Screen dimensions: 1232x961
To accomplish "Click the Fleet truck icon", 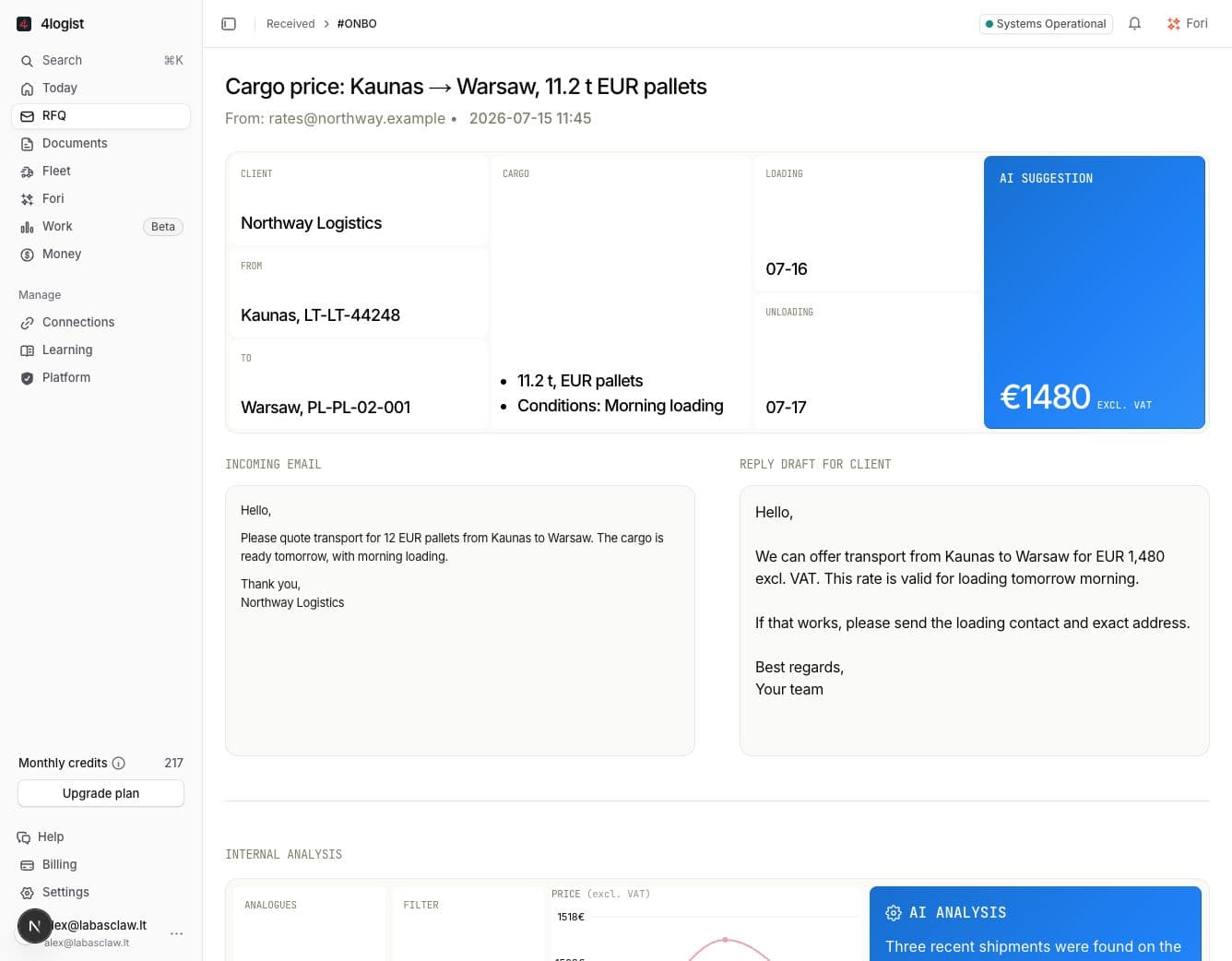I will coord(27,172).
